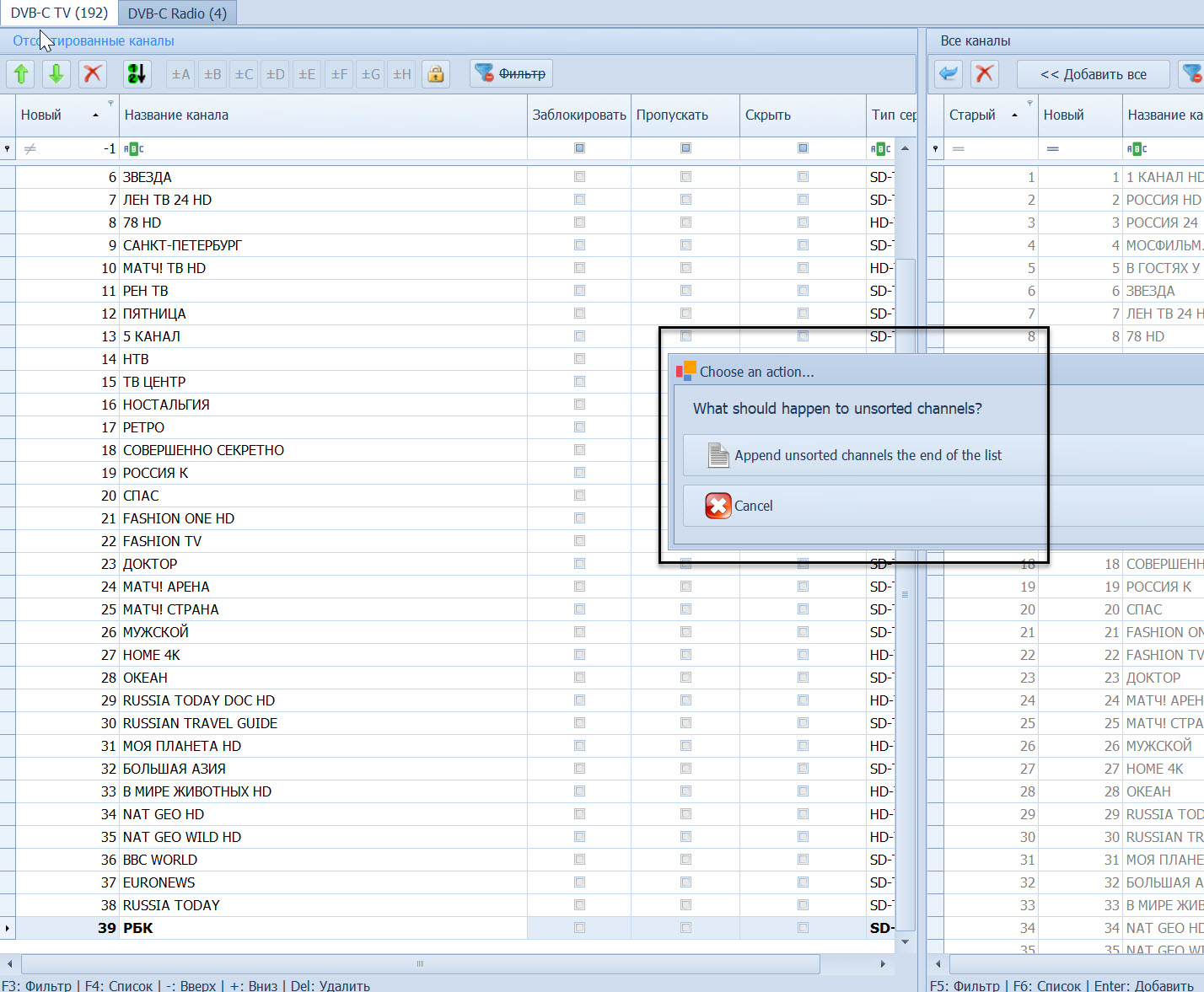Image resolution: width=1204 pixels, height=992 pixels.
Task: Move selected channel up with green arrow
Action: [22, 74]
